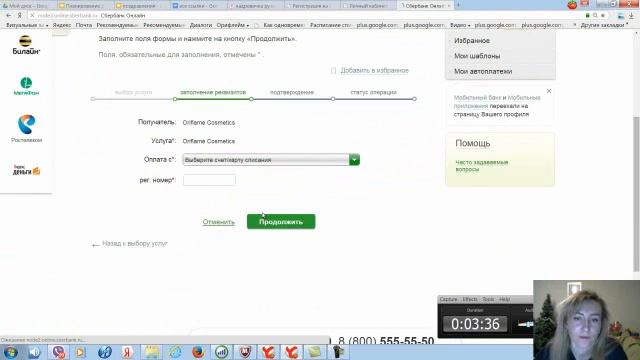
Task: Switch to the 'Мой диск' browser tab
Action: click(27, 6)
